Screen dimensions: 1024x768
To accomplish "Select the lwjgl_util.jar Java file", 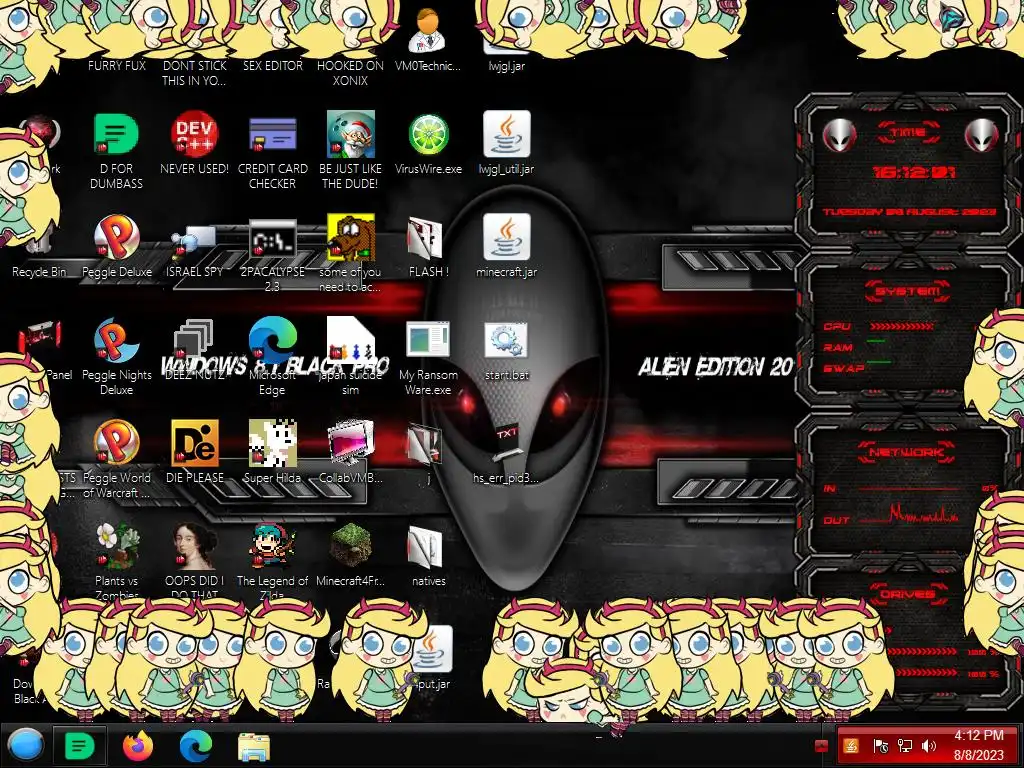I will point(506,144).
